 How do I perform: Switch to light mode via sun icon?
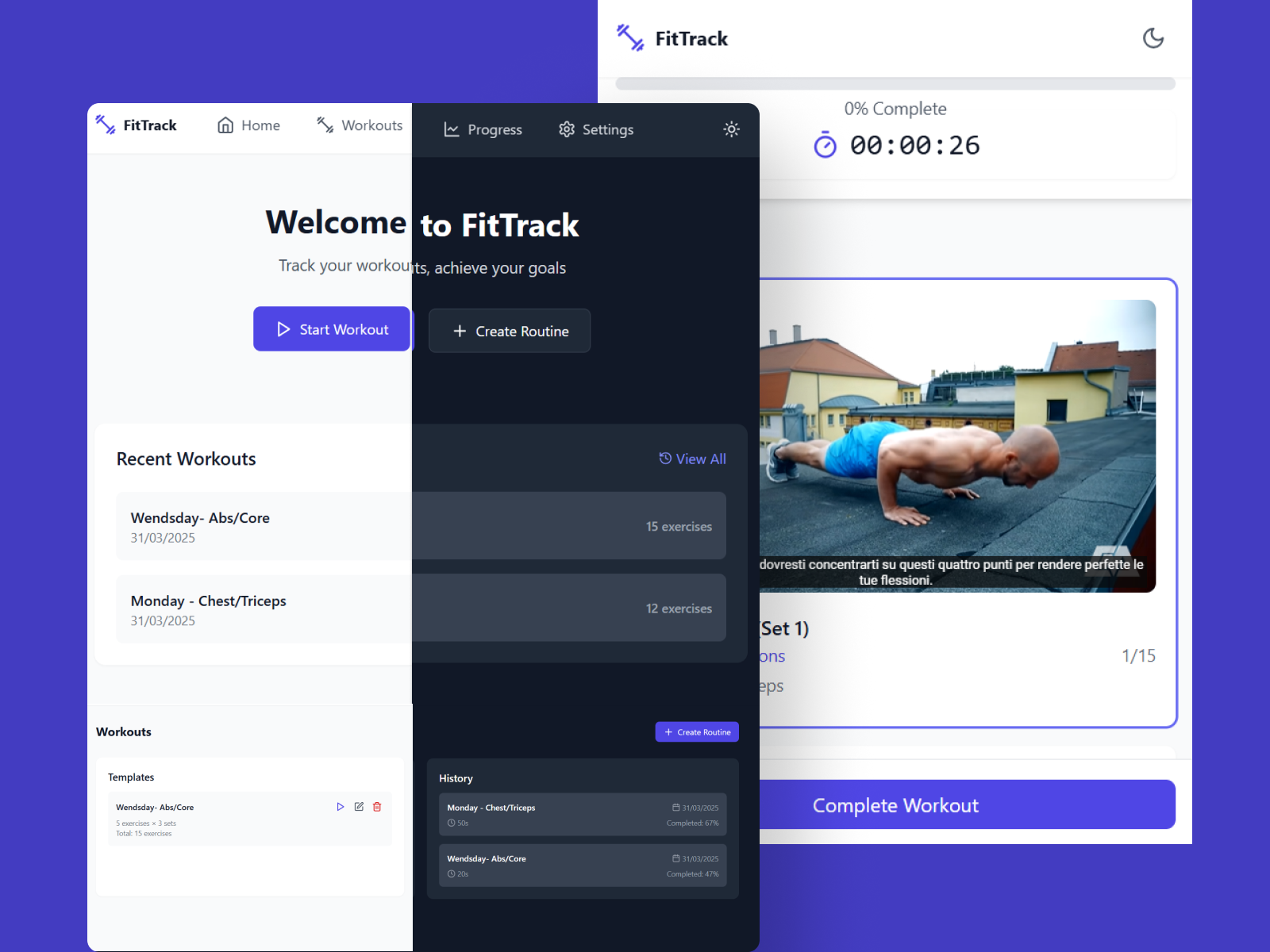731,129
